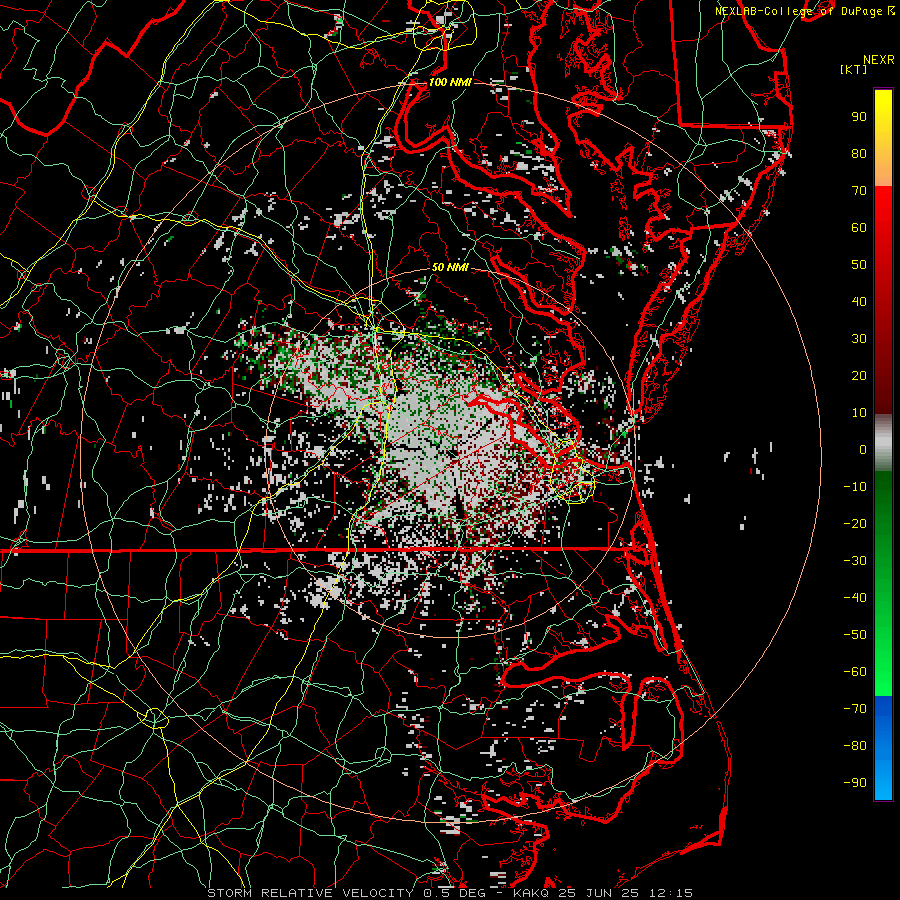Click the 50 NMI range ring label

(450, 267)
